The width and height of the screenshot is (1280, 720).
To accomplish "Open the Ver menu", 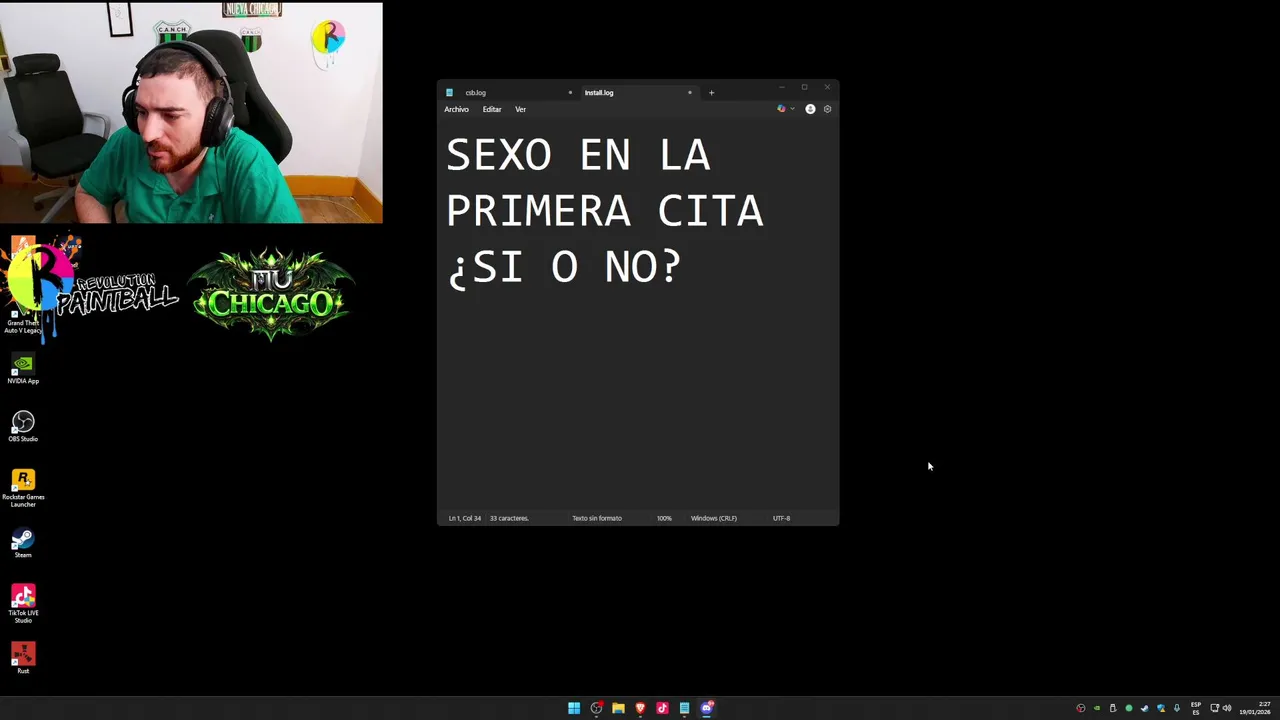I will point(520,109).
